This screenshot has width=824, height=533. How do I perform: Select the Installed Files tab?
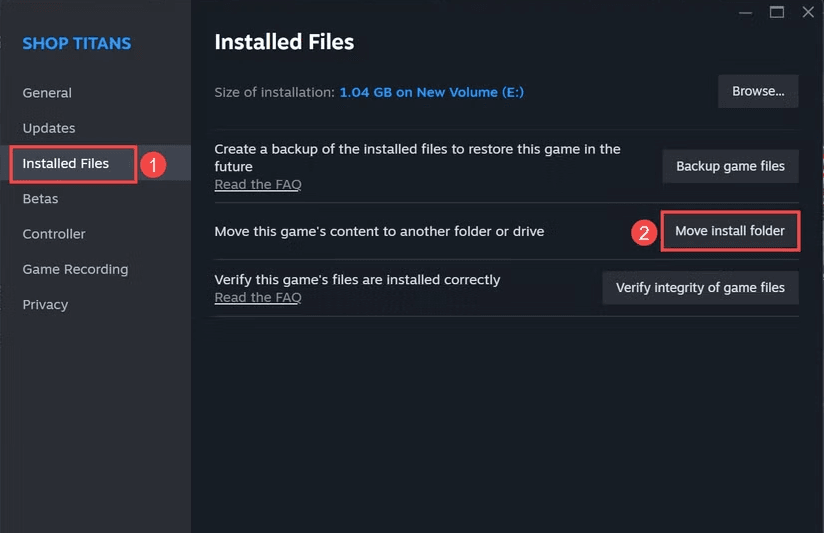[66, 163]
